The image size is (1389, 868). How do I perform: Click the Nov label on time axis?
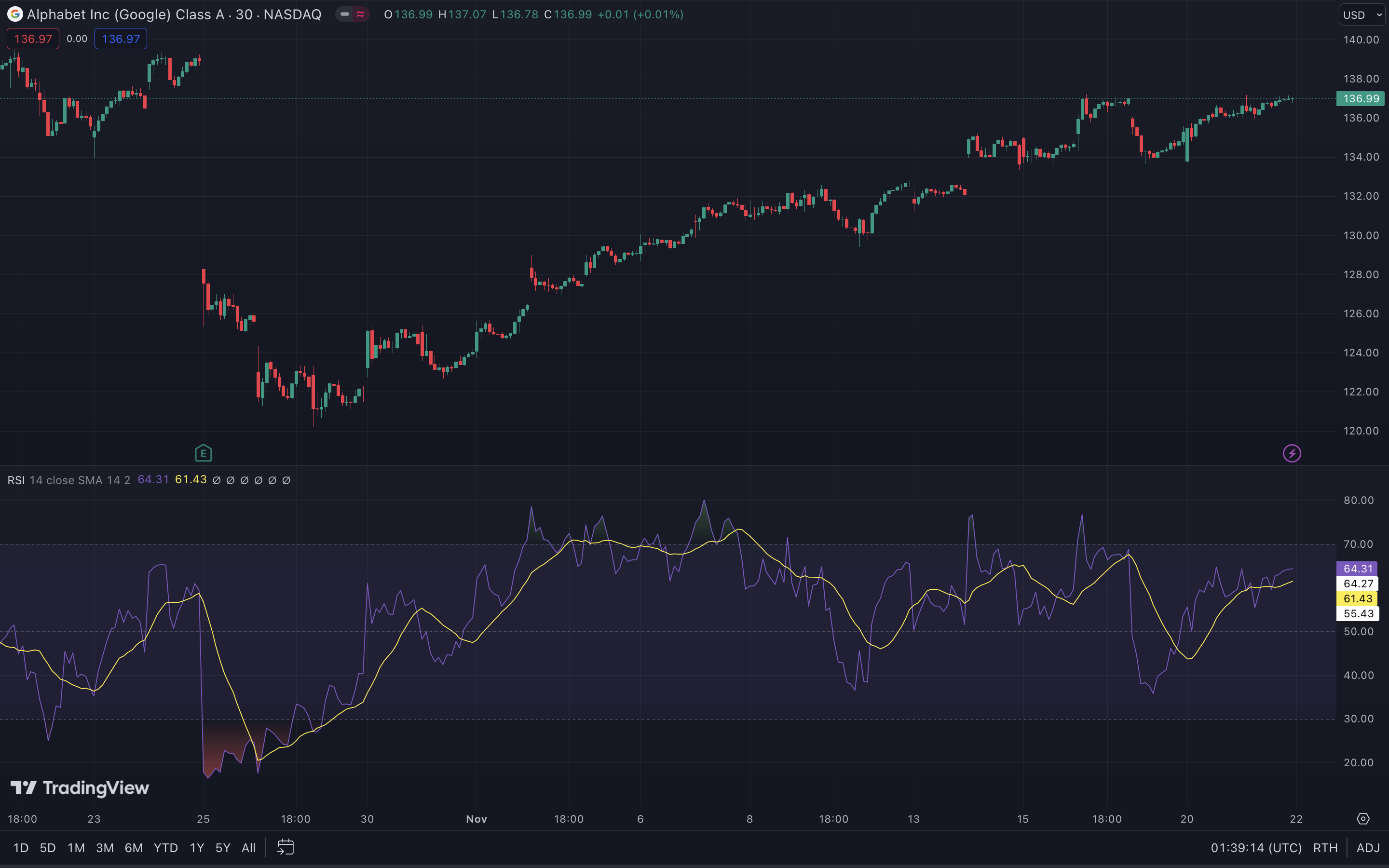coord(477,819)
